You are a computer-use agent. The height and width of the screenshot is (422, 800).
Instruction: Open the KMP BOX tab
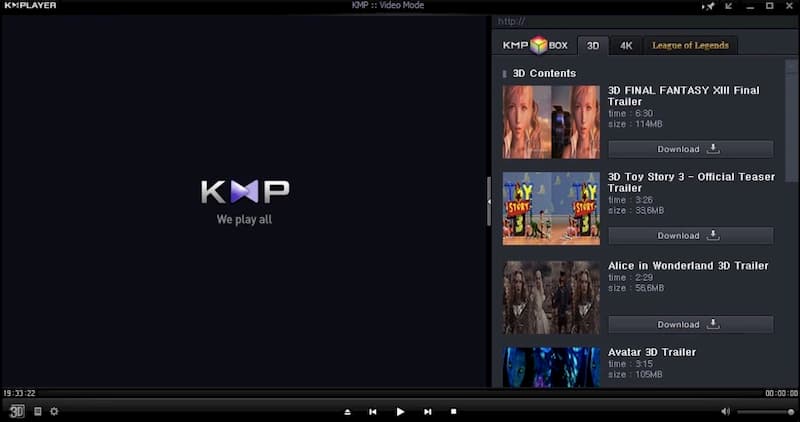[535, 45]
